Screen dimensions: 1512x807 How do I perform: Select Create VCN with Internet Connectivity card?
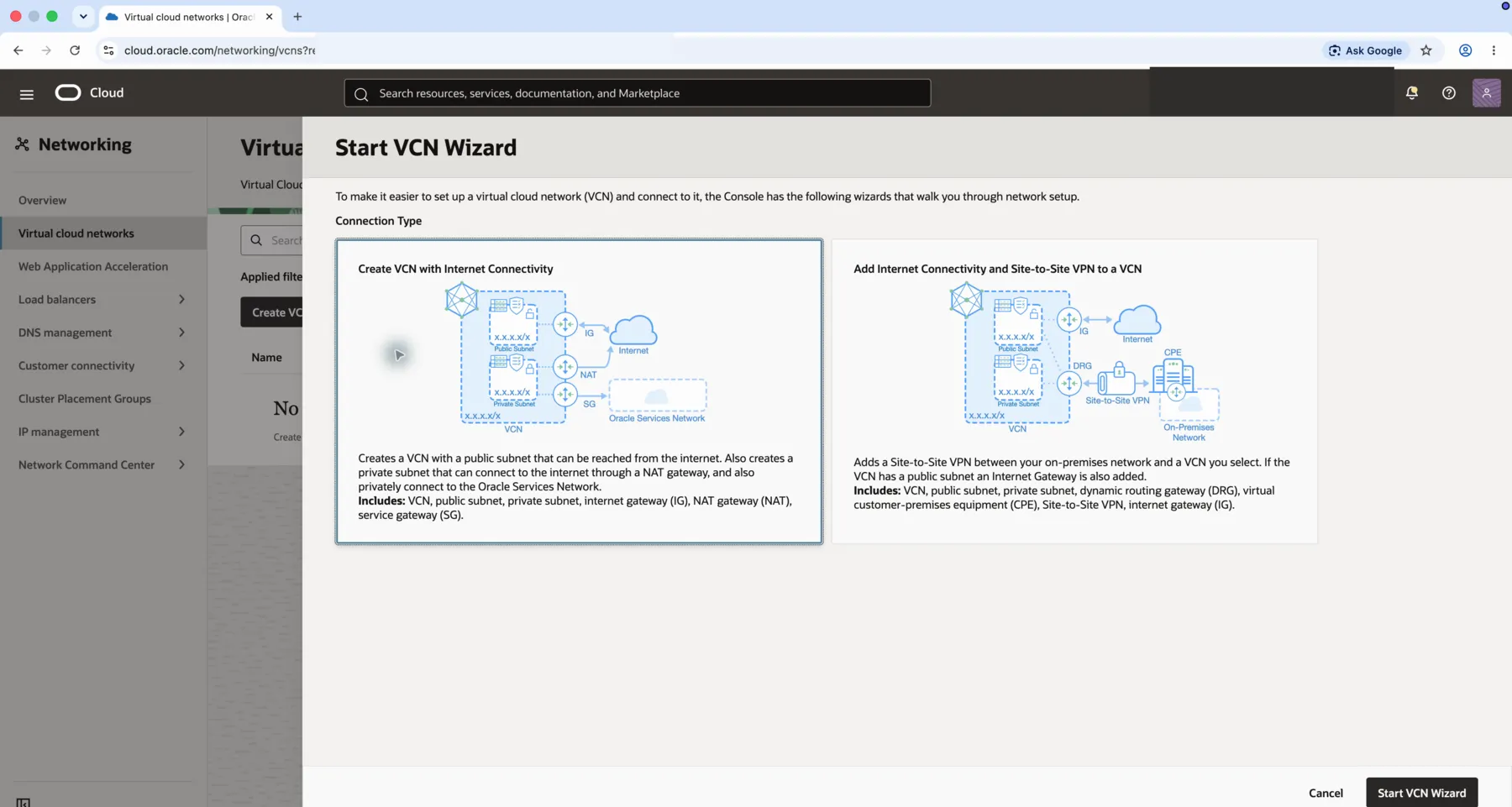(579, 391)
